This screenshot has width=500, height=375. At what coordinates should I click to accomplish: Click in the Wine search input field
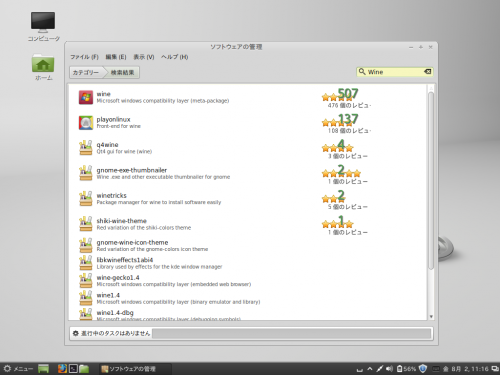coord(395,72)
